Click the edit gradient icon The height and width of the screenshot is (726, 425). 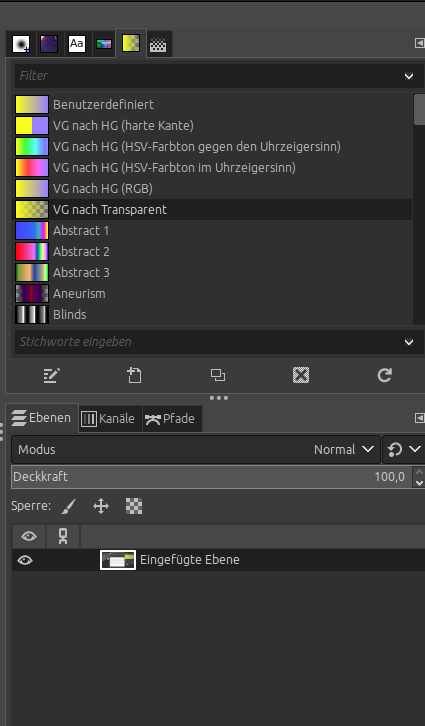51,375
